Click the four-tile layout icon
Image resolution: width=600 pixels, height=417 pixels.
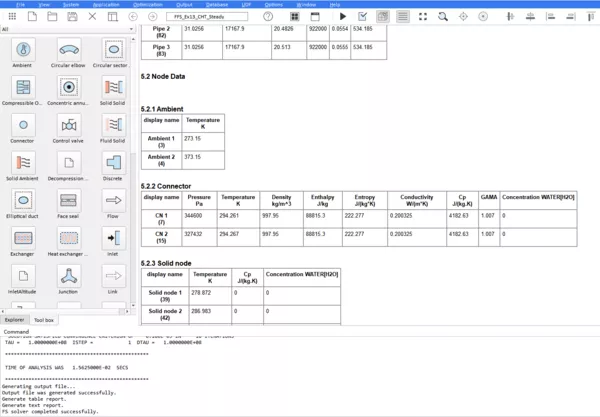pyautogui.click(x=294, y=16)
